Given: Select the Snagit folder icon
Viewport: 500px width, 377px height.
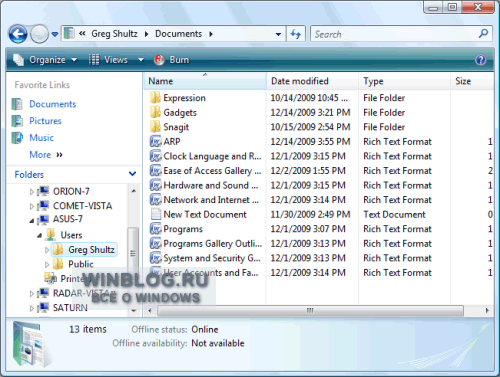Looking at the screenshot, I should [x=155, y=127].
